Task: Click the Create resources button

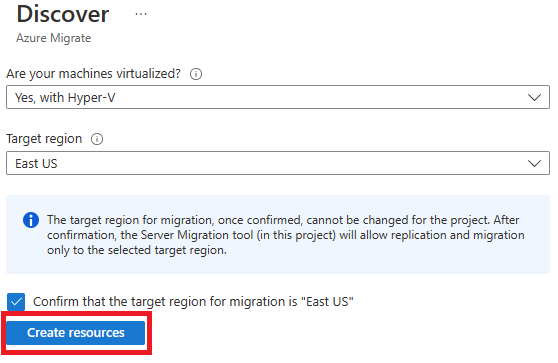Action: pos(76,333)
